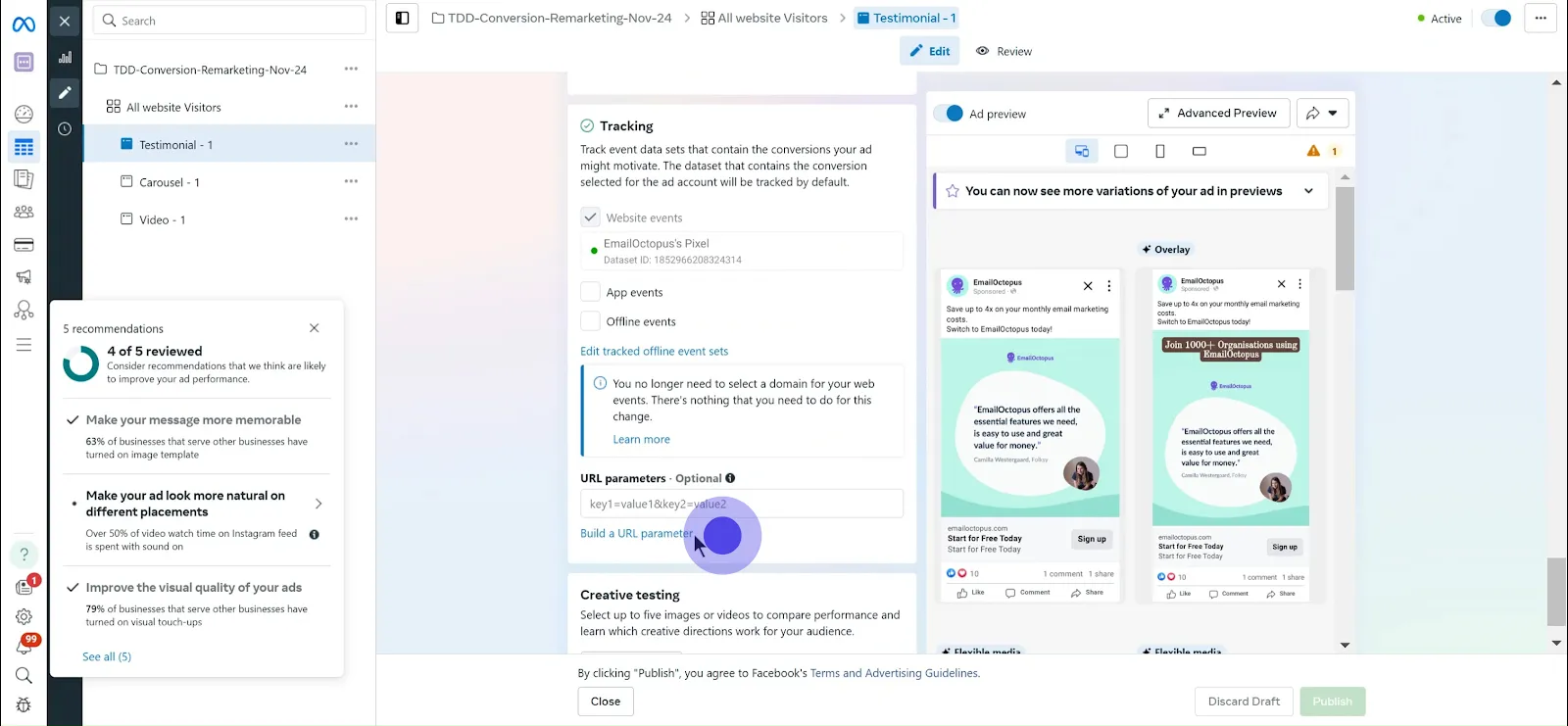Image resolution: width=1568 pixels, height=726 pixels.
Task: Open the Learn more link
Action: point(641,439)
